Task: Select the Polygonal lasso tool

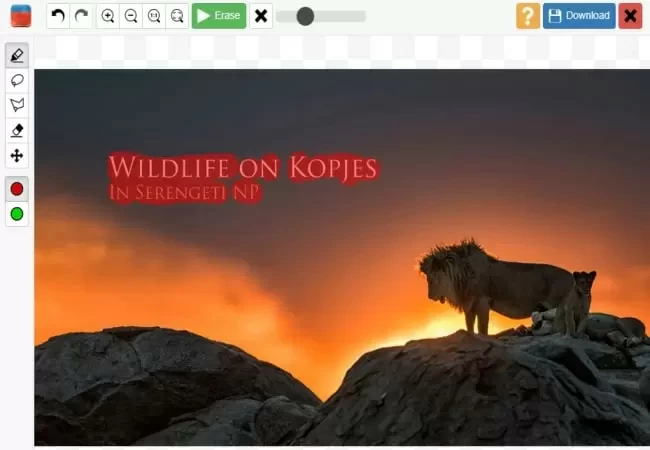Action: [x=17, y=105]
